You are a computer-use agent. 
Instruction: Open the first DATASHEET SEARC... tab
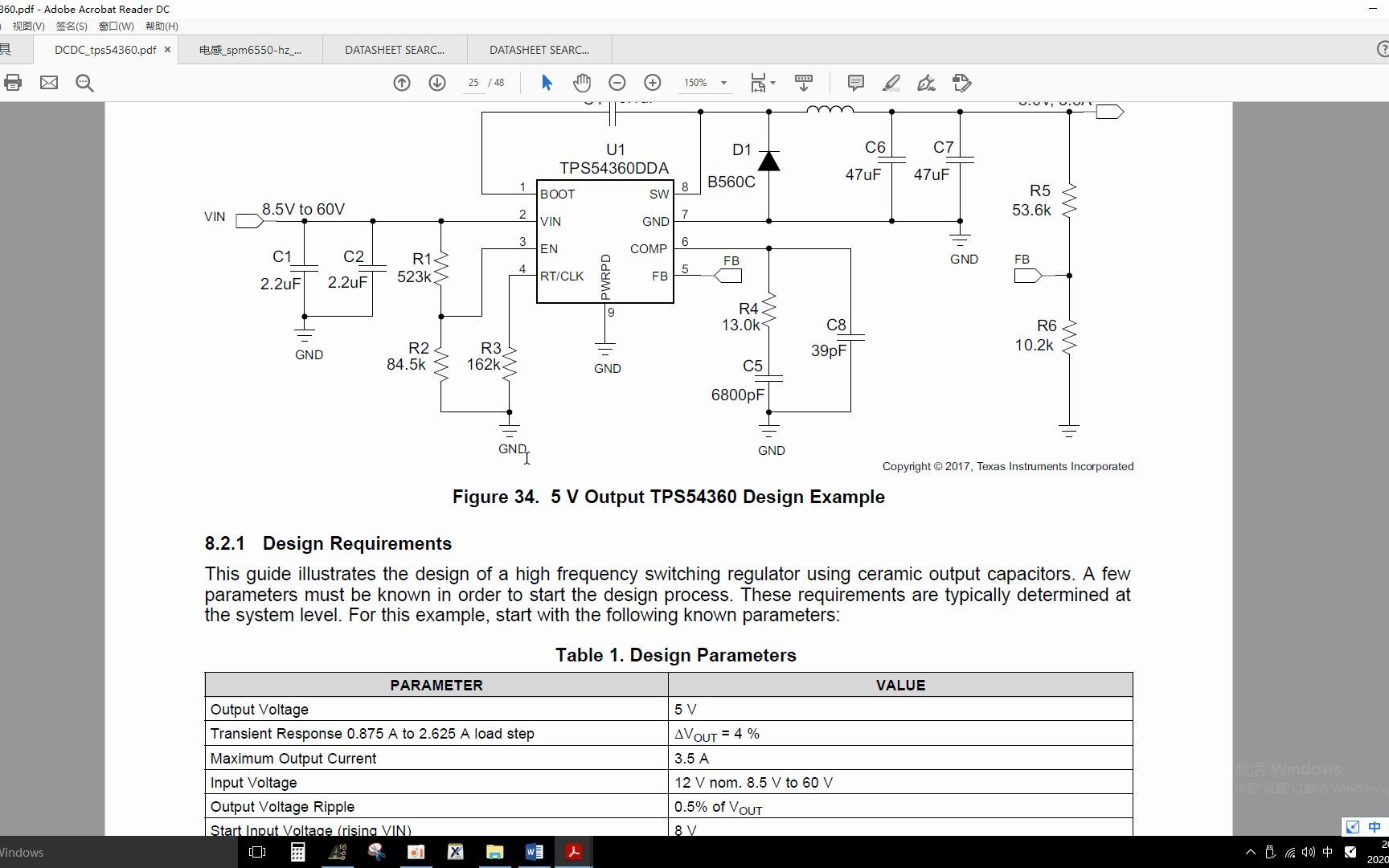pyautogui.click(x=395, y=50)
